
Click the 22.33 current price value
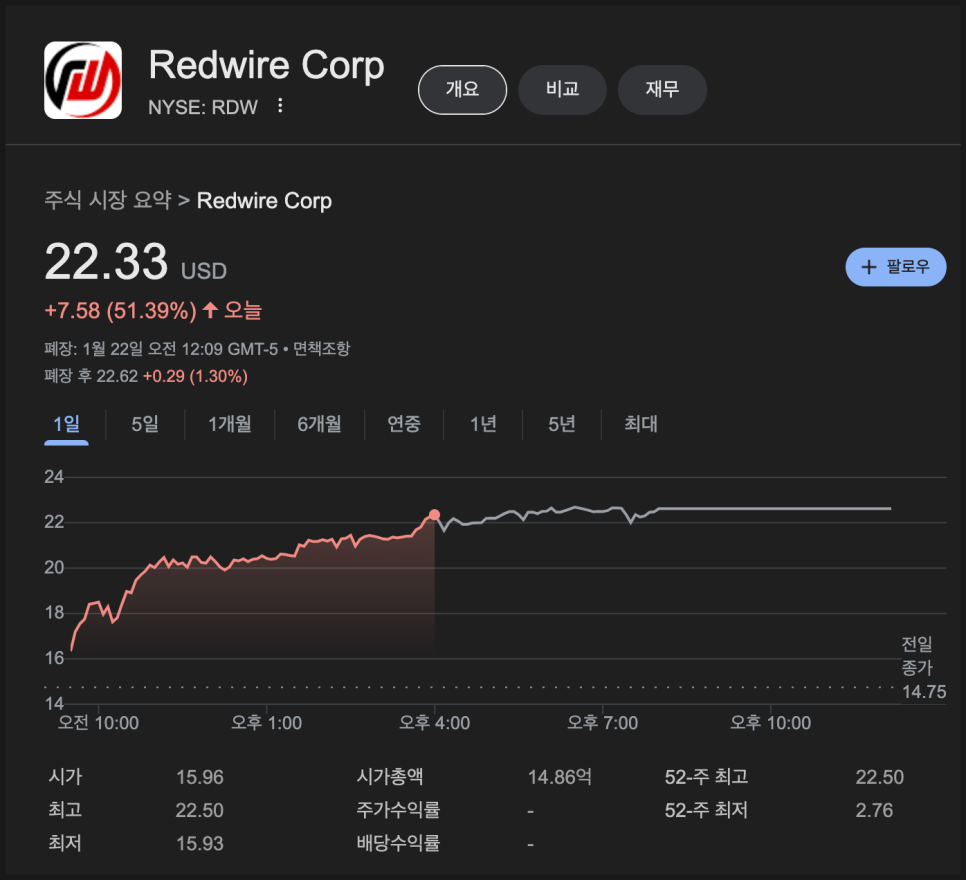point(106,262)
